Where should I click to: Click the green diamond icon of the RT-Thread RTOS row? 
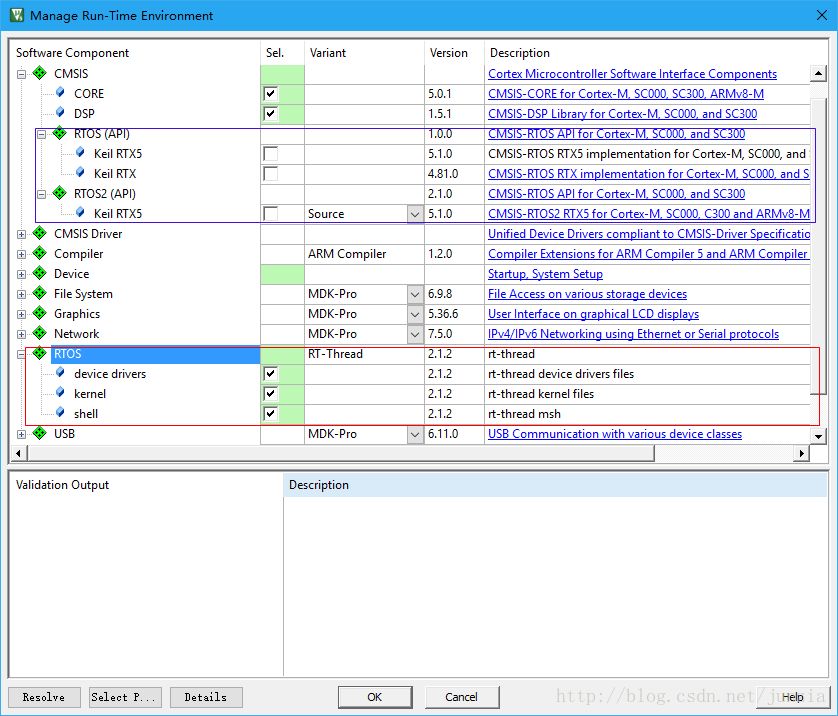pos(40,353)
